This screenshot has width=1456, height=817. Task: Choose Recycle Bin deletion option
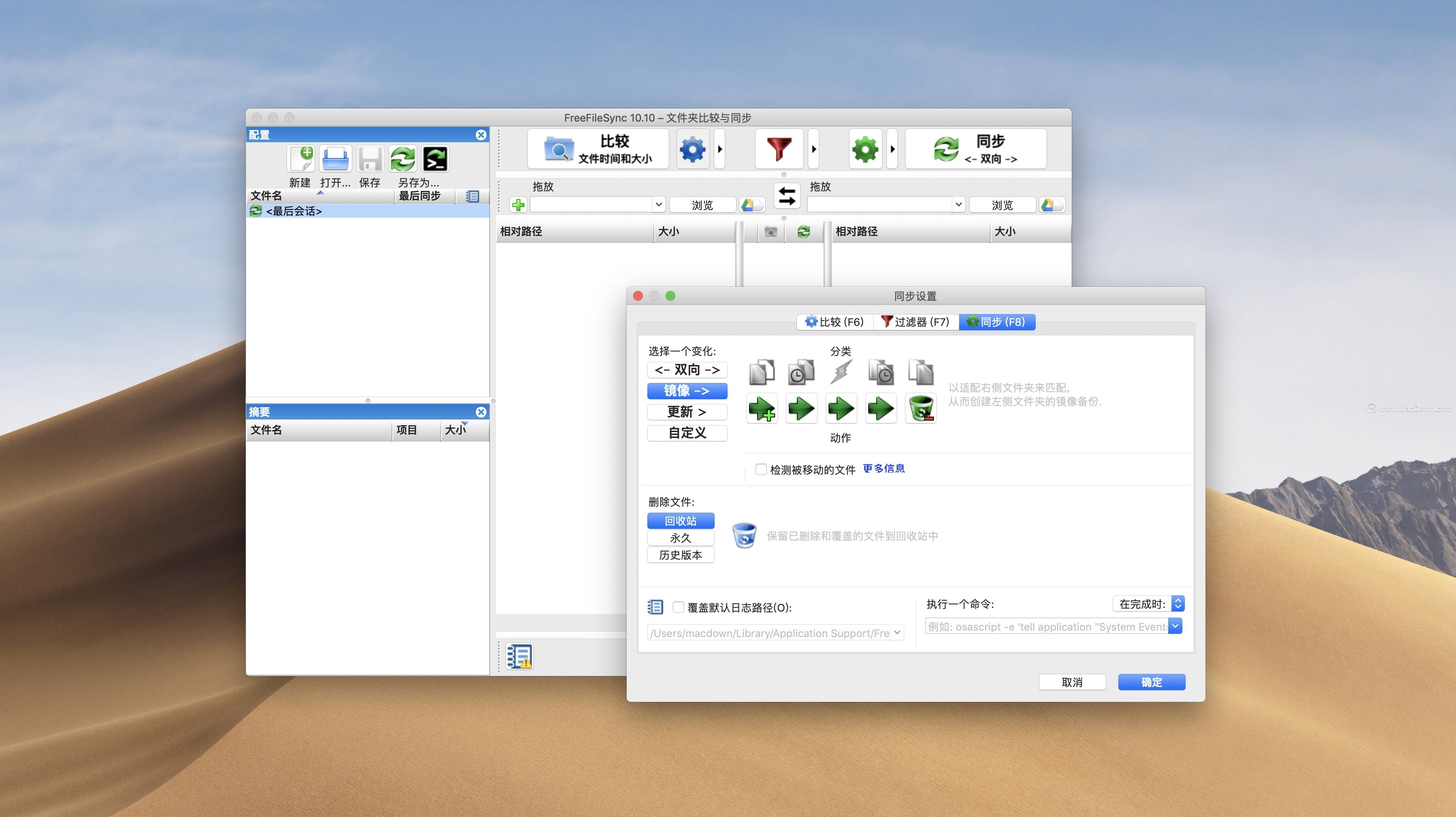[x=681, y=520]
